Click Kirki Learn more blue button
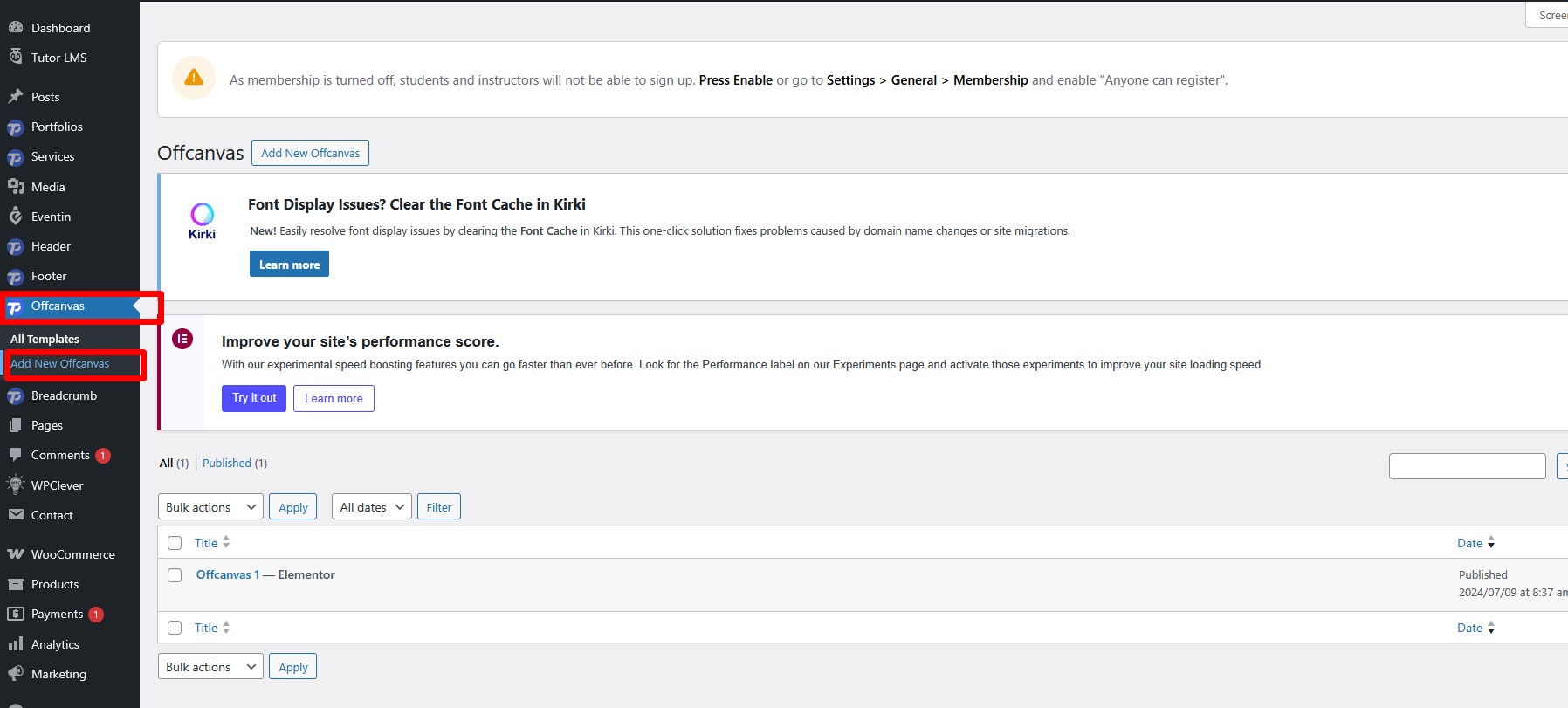 (x=289, y=265)
